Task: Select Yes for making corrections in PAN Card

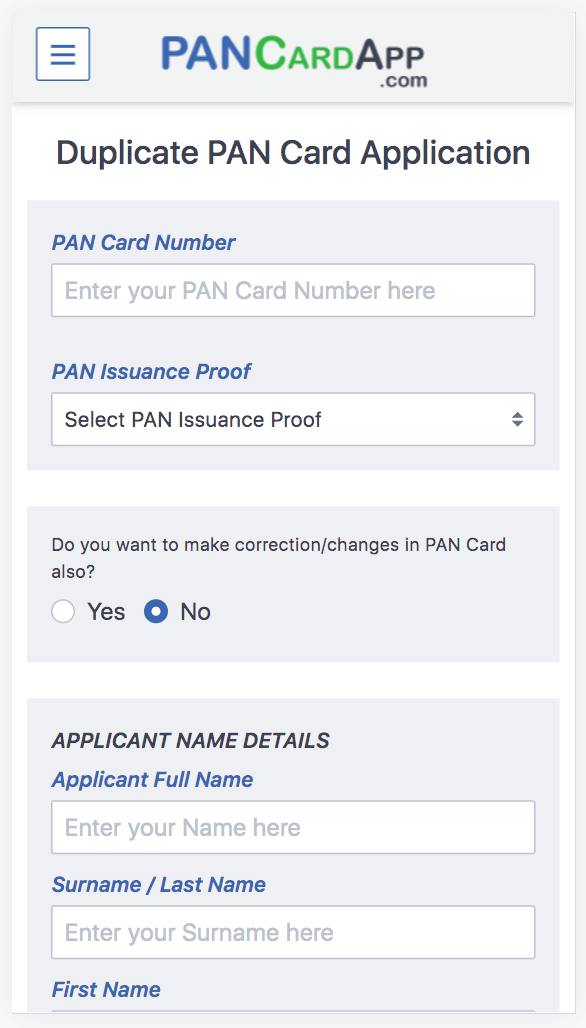Action: 62,611
